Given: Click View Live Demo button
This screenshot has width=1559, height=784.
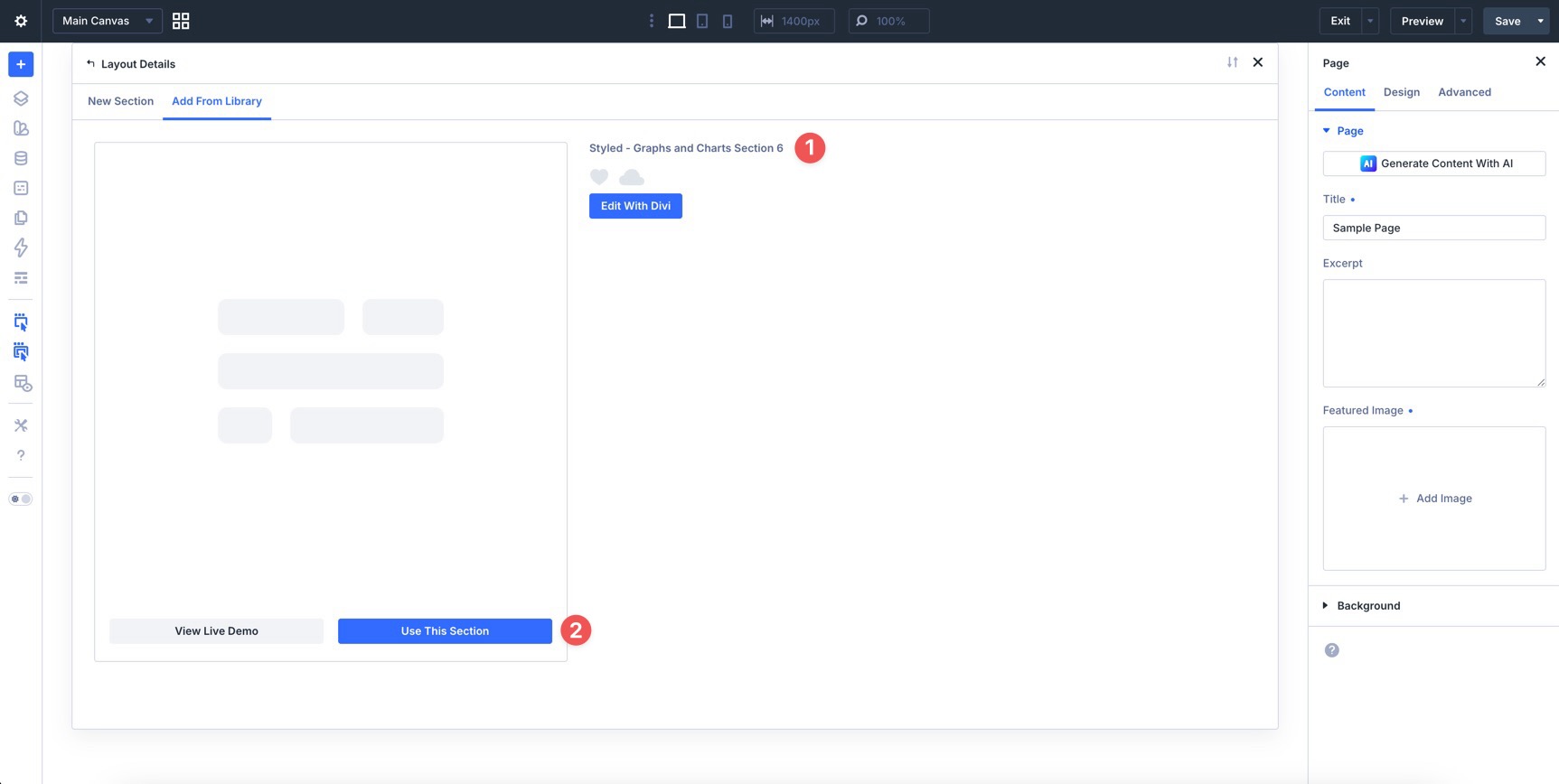Looking at the screenshot, I should tap(216, 631).
